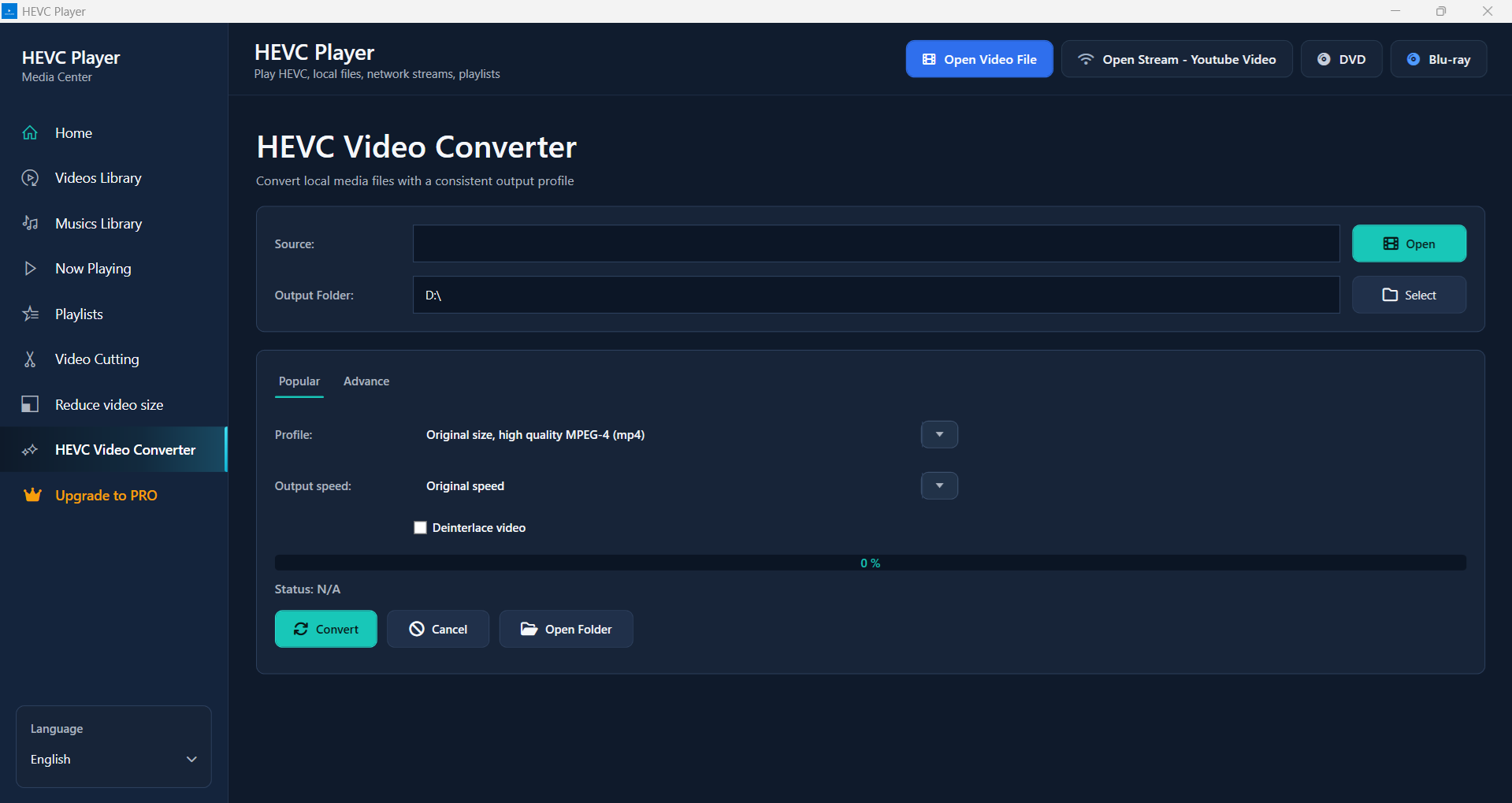Click the HEVC Player app icon in title bar
This screenshot has height=803, width=1512.
9,11
